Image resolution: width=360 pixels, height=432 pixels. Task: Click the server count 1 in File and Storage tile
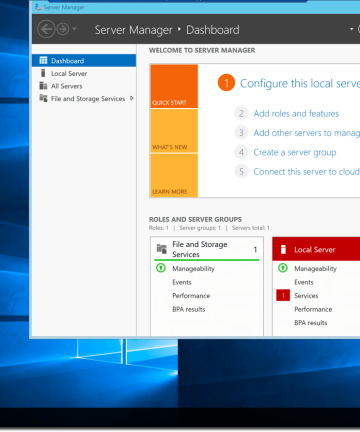255,249
